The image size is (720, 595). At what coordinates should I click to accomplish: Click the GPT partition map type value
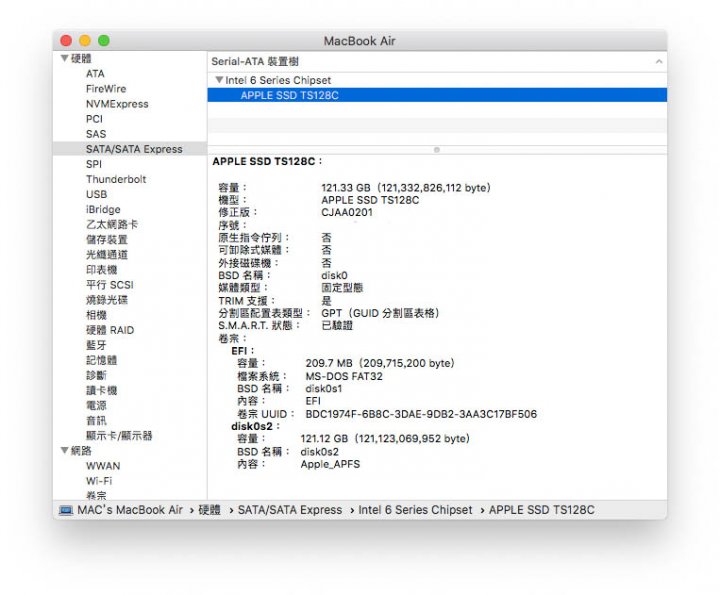point(380,313)
